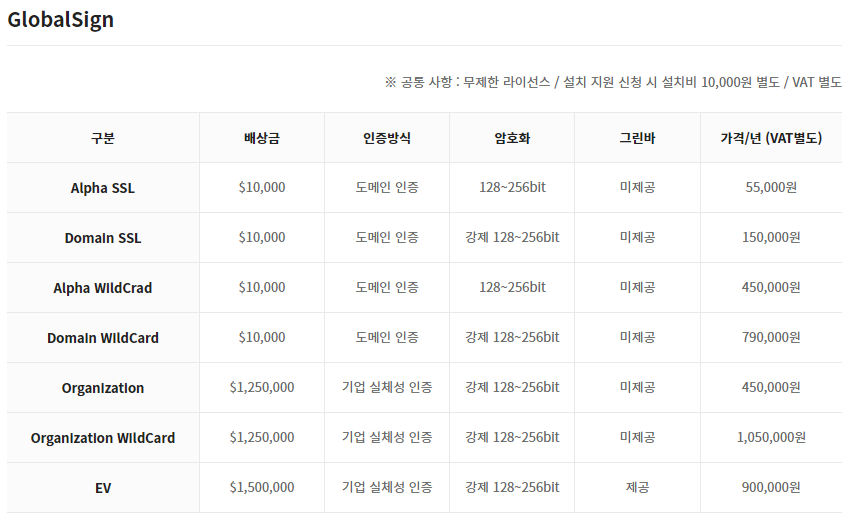The image size is (849, 518).
Task: Click Alpha SSL's 도메인 인증 cell
Action: (x=387, y=187)
